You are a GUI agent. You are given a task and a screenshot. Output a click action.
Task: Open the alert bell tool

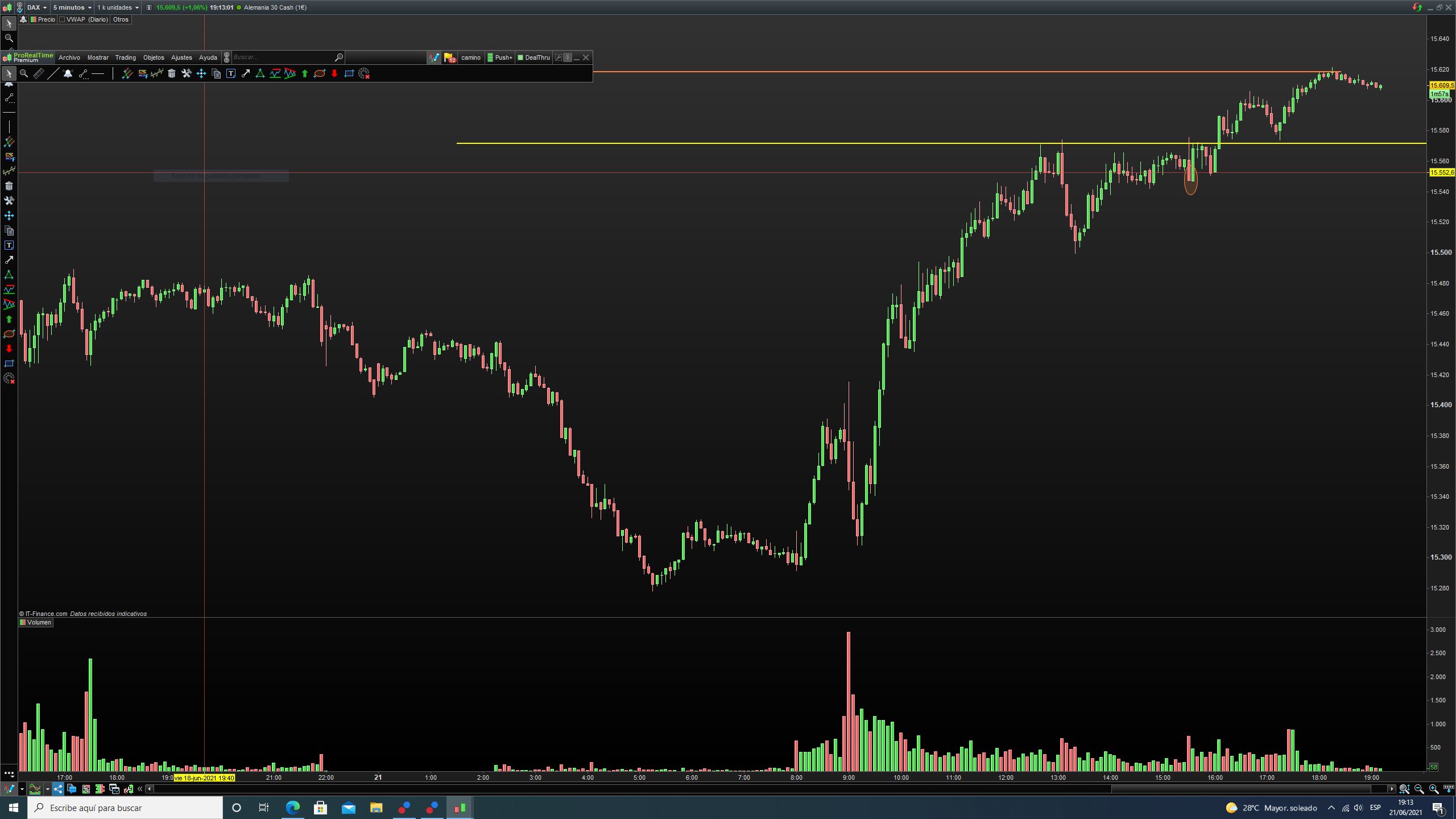(68, 73)
